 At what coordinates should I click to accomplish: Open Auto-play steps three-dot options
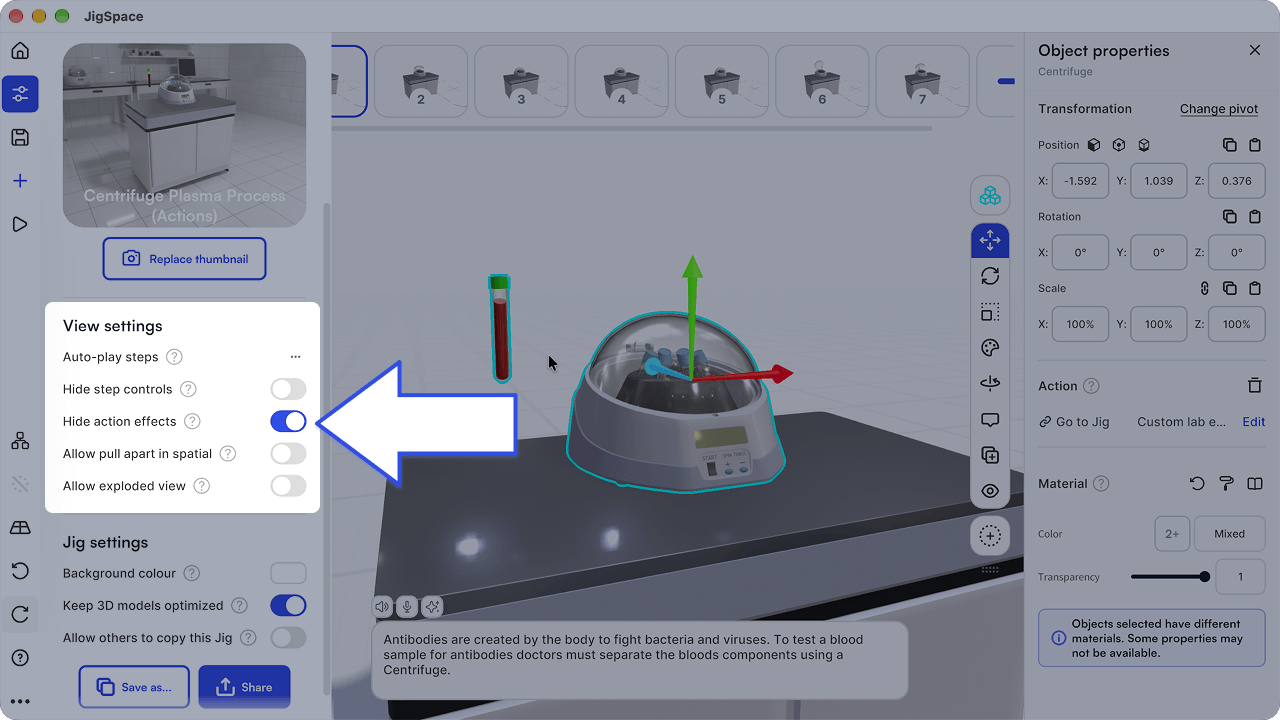point(295,357)
